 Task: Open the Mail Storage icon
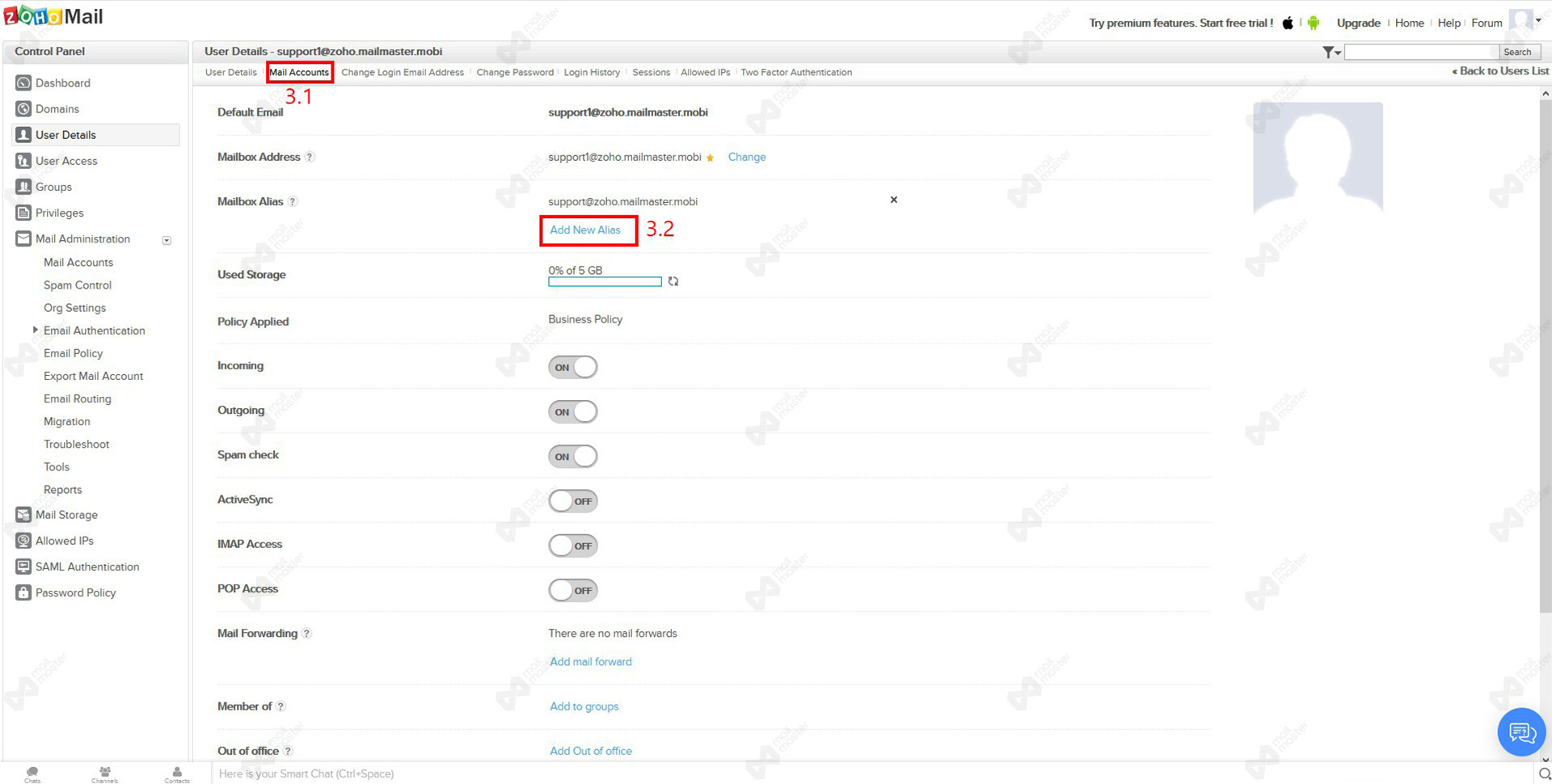tap(23, 514)
